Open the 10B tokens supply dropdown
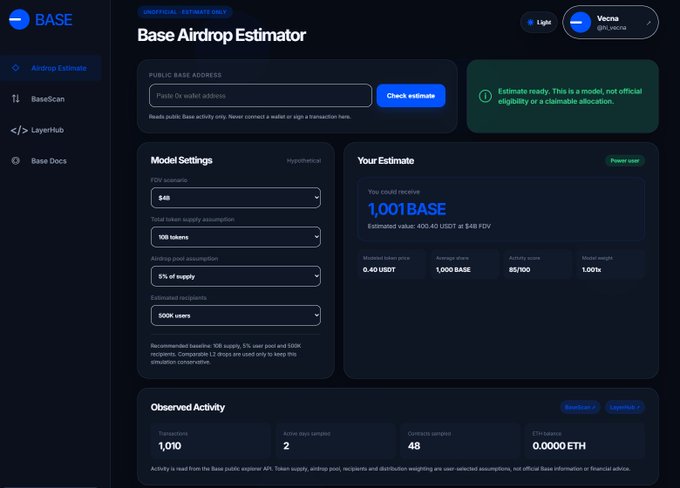 [236, 237]
